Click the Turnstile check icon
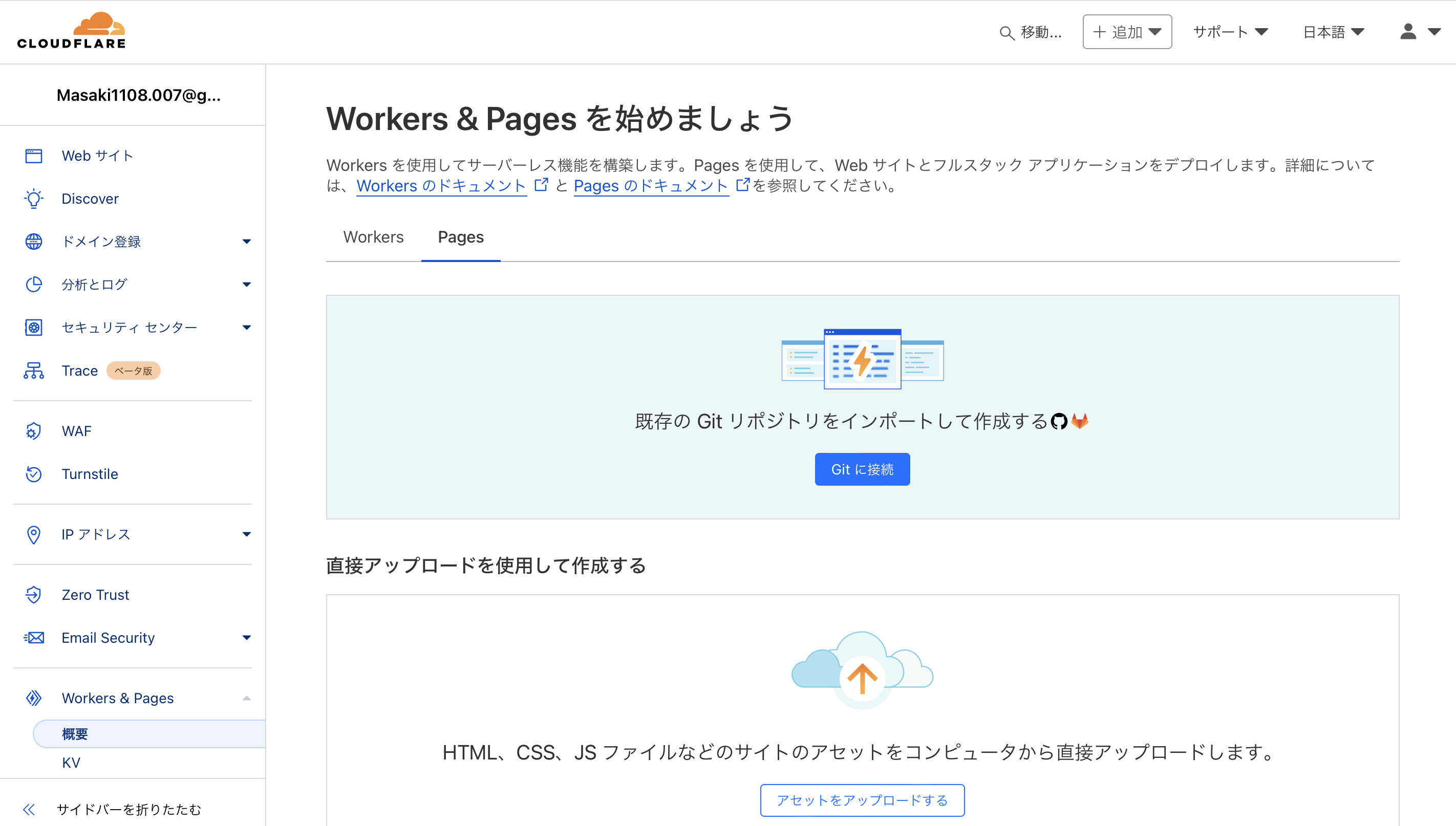Screen dimensions: 1456x826 [33, 474]
